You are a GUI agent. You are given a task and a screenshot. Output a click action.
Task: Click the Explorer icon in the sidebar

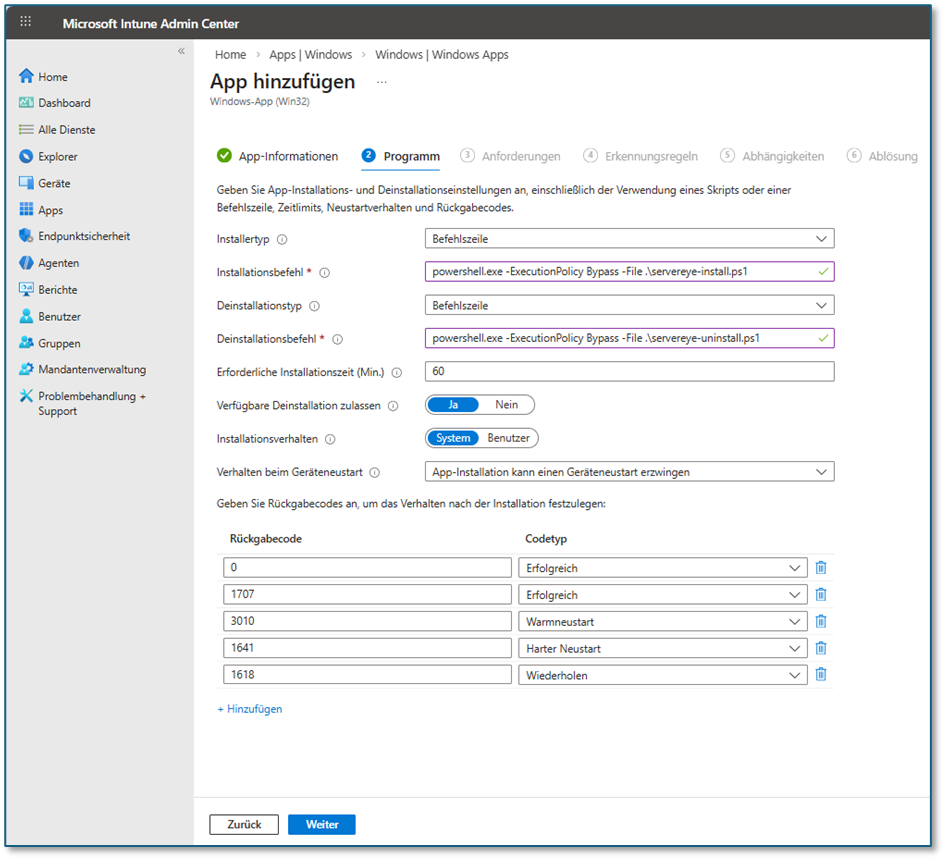[26, 156]
